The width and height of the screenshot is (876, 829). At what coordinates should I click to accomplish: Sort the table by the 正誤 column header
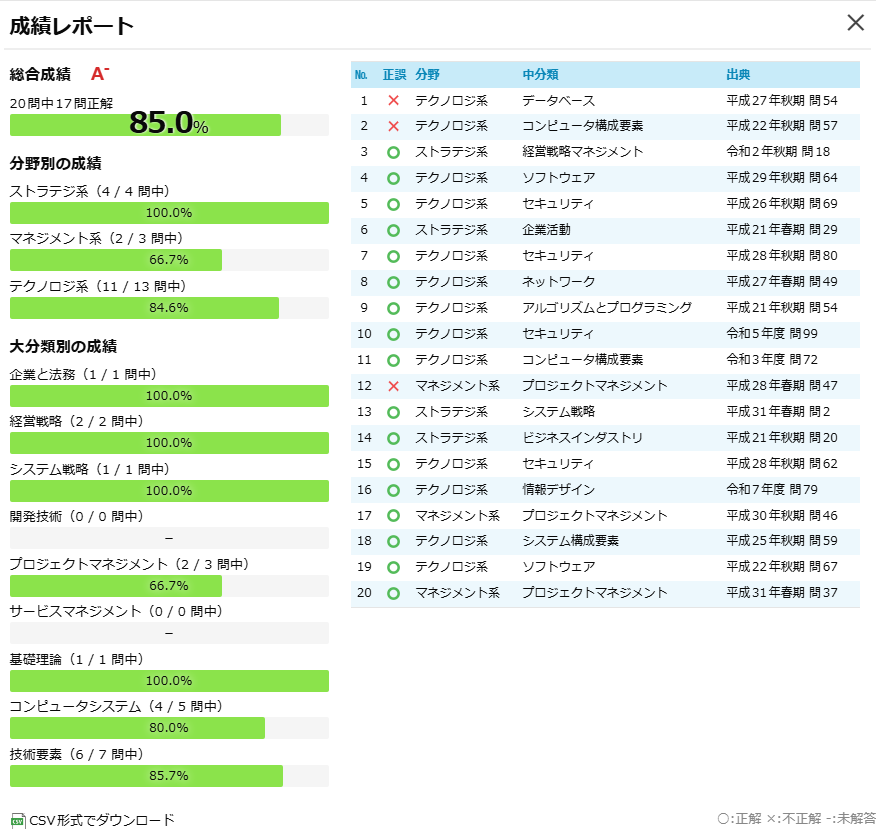point(395,74)
